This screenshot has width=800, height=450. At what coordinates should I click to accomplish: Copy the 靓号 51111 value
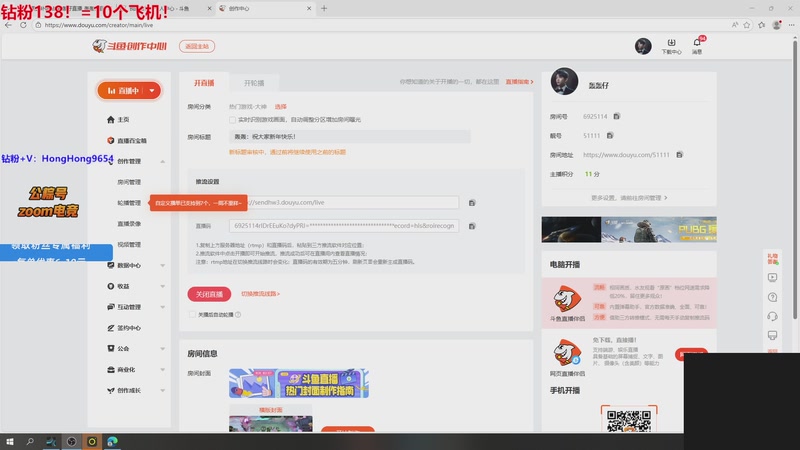click(x=610, y=136)
